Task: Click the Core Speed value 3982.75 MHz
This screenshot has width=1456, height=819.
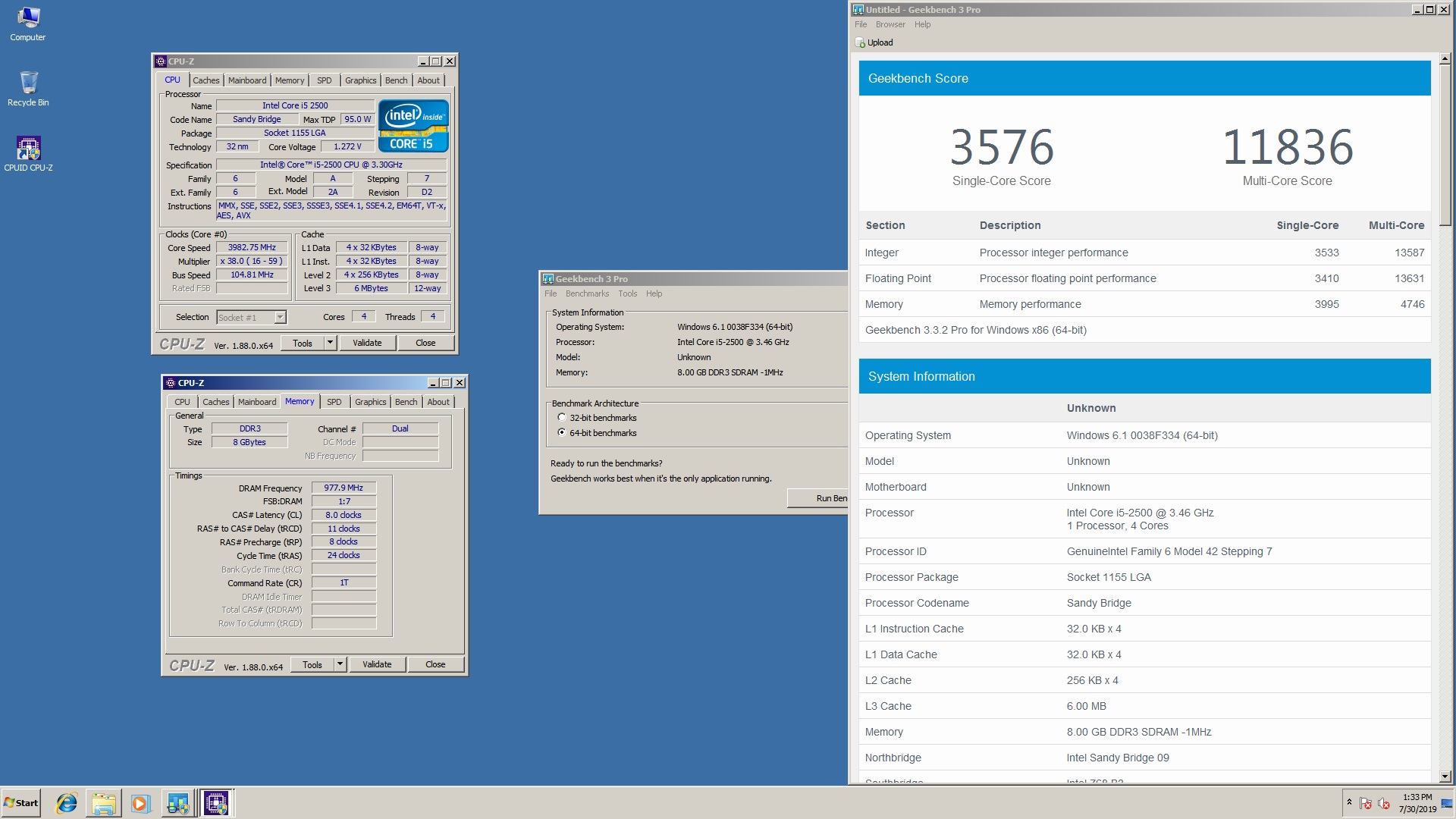Action: point(252,247)
